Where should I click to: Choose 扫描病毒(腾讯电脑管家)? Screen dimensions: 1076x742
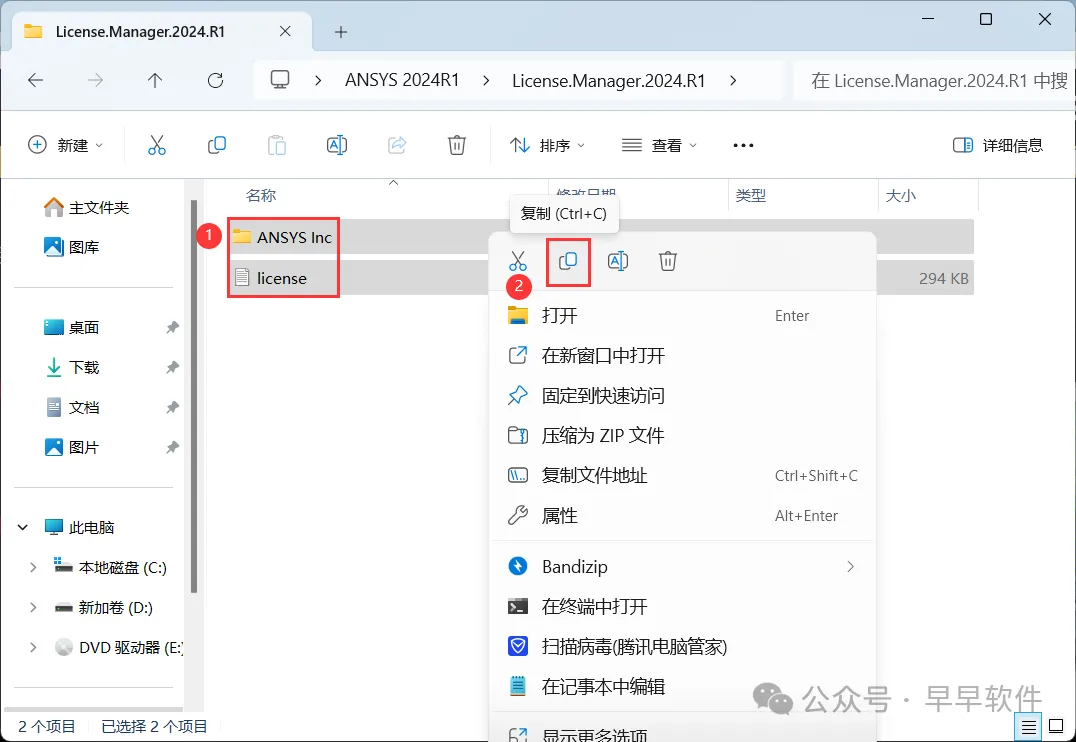[683, 647]
